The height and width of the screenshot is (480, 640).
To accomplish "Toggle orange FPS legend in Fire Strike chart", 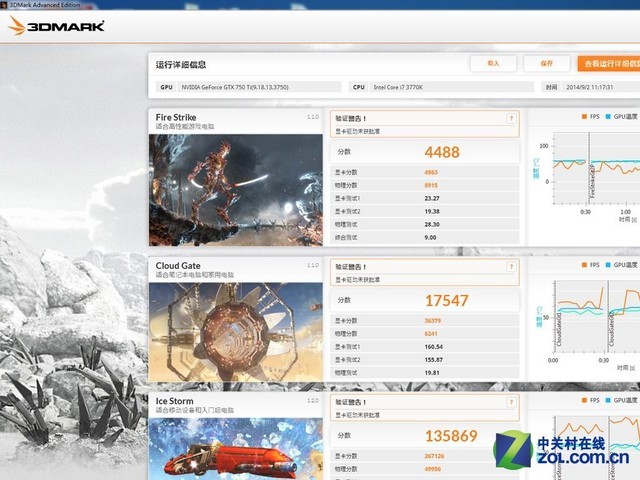I will pyautogui.click(x=591, y=117).
